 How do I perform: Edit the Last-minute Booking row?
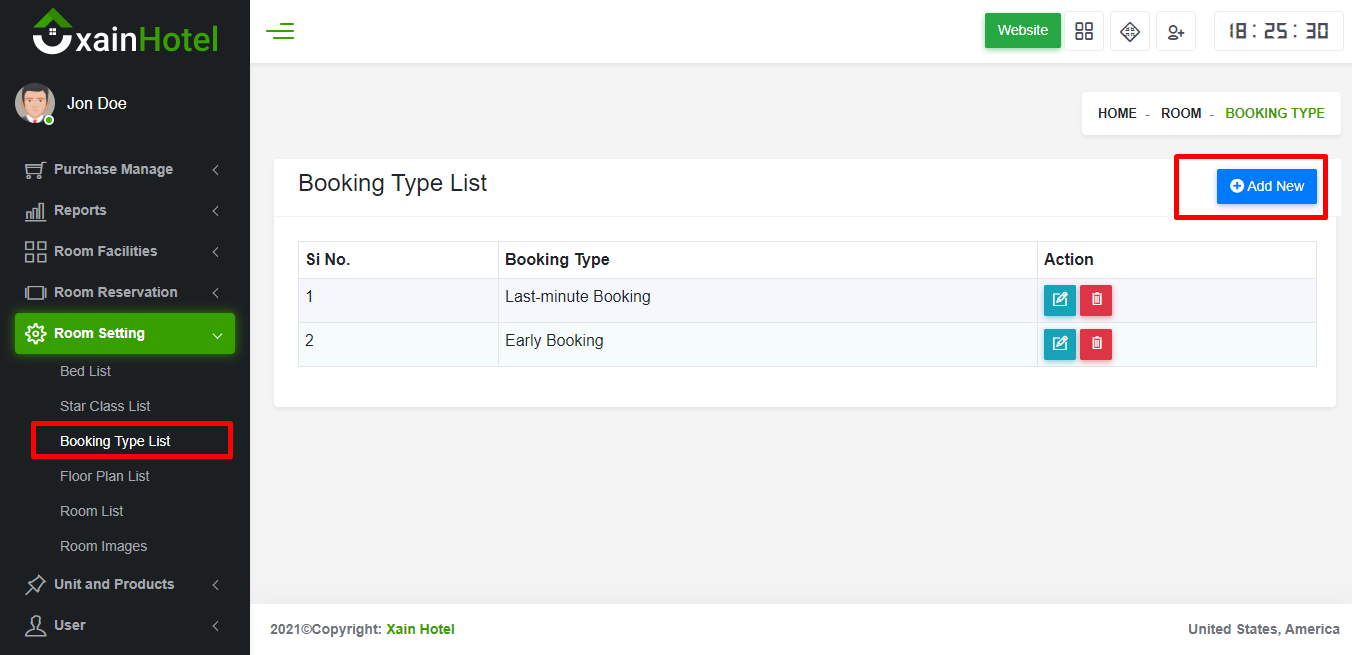(x=1060, y=300)
